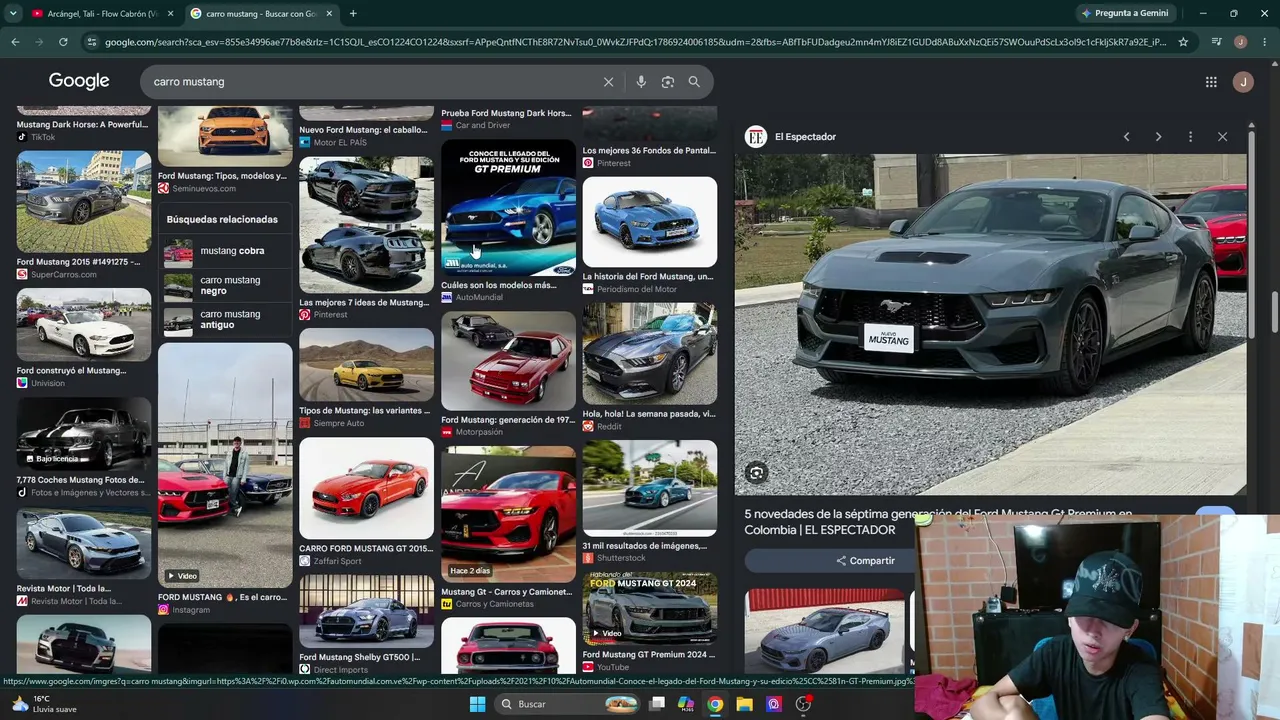Open the related blue Mustang image in preview
This screenshot has width=1280, height=720.
pos(825,630)
